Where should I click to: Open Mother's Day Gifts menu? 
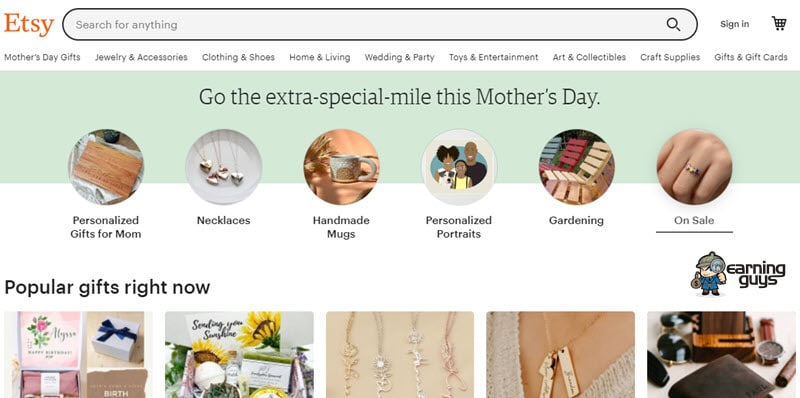click(42, 57)
